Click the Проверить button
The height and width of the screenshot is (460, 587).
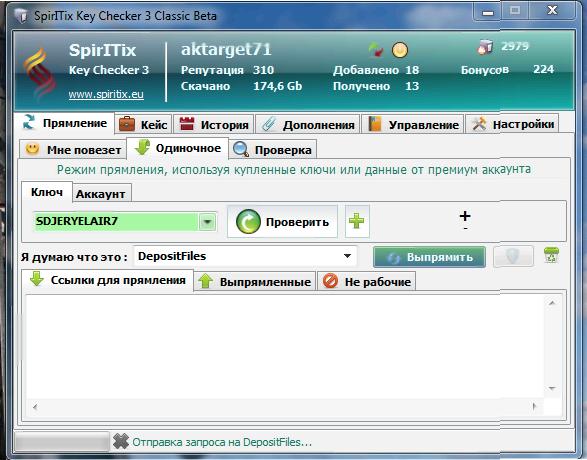pyautogui.click(x=282, y=222)
